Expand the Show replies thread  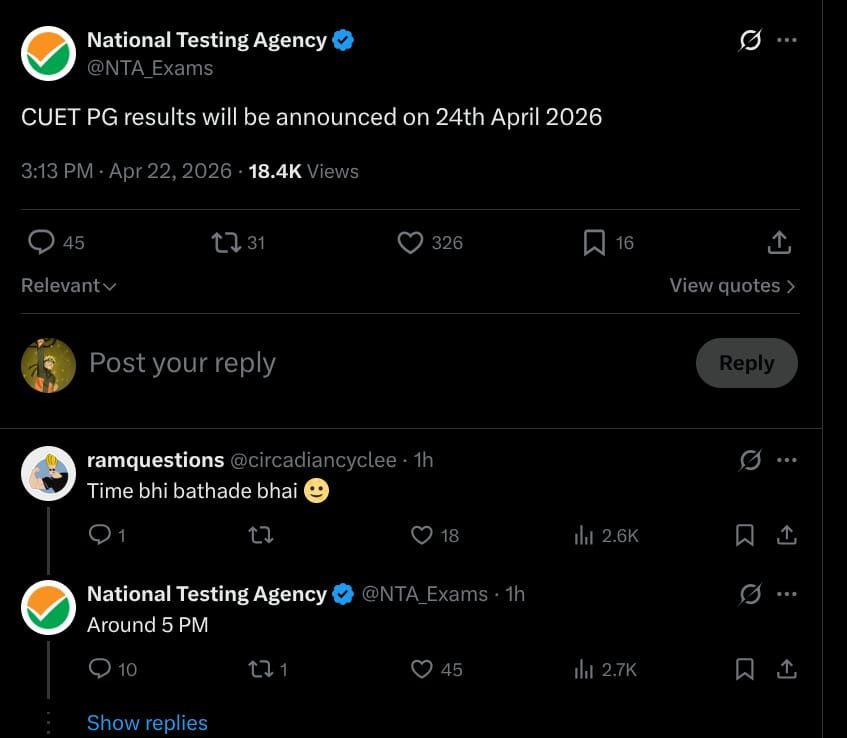click(147, 723)
